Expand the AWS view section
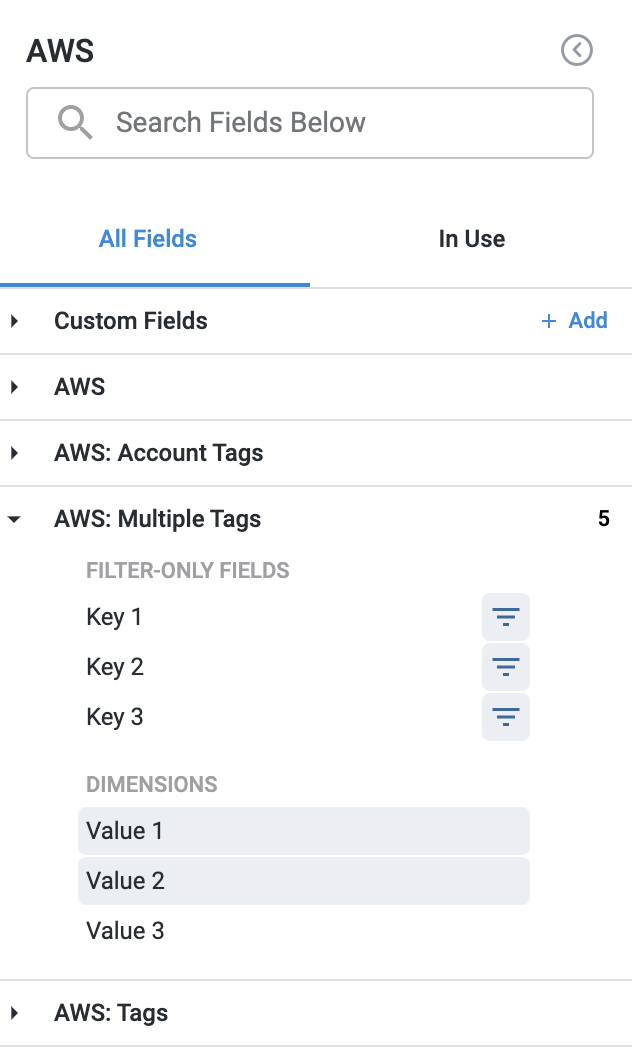 click(x=15, y=387)
